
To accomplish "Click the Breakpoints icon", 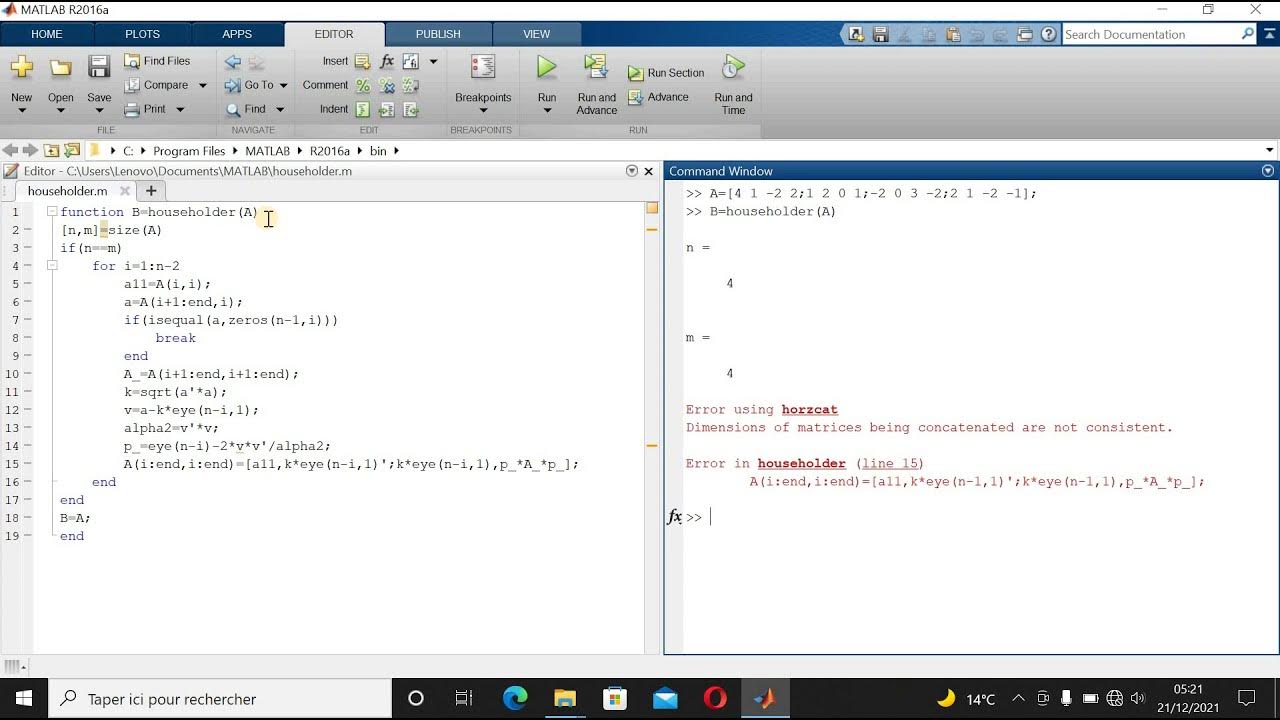I will coord(483,67).
